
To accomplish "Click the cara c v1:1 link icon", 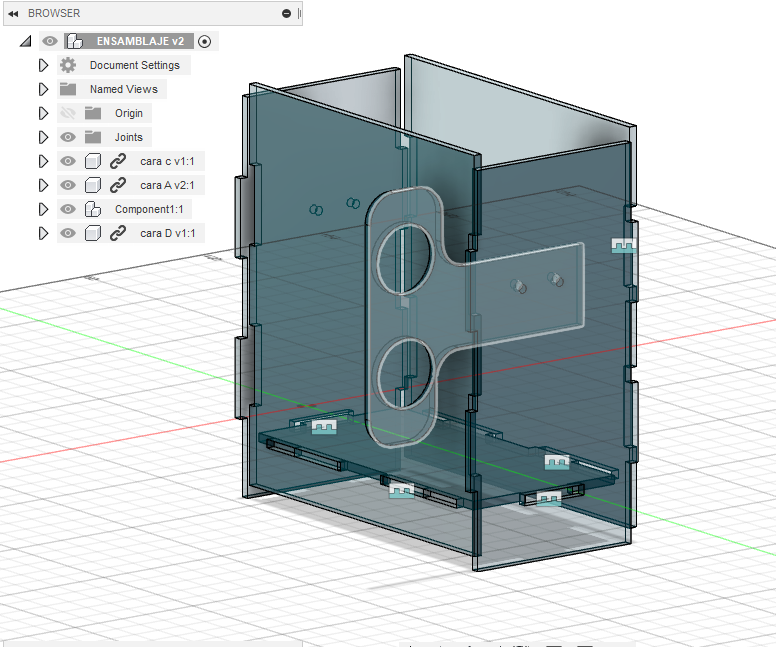I will point(118,161).
